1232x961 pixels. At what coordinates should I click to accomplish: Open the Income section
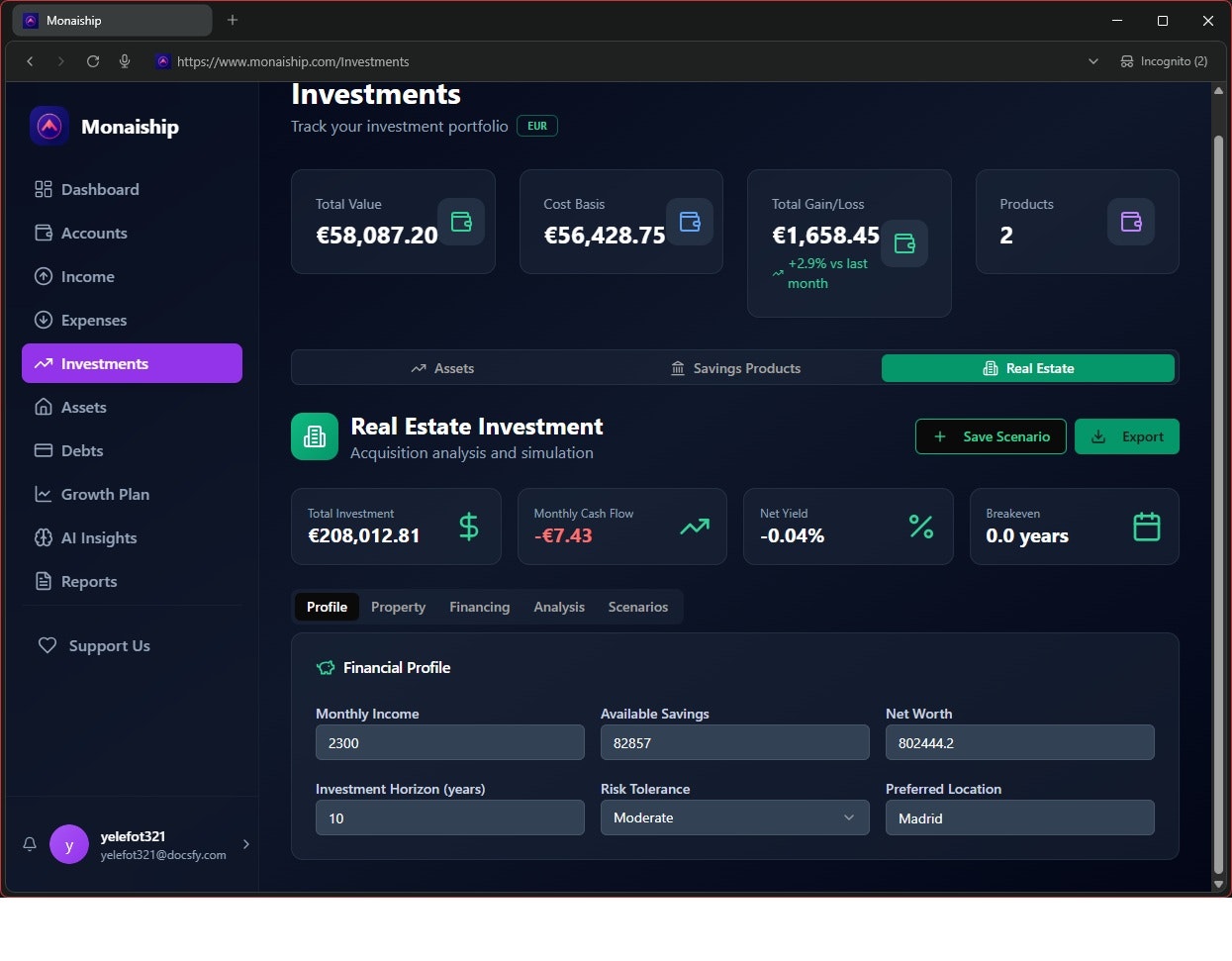point(132,276)
